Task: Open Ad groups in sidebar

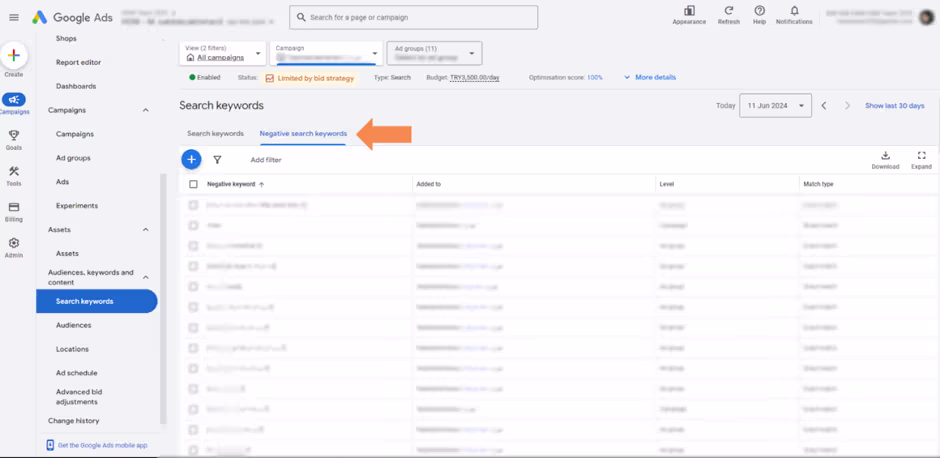Action: point(73,158)
